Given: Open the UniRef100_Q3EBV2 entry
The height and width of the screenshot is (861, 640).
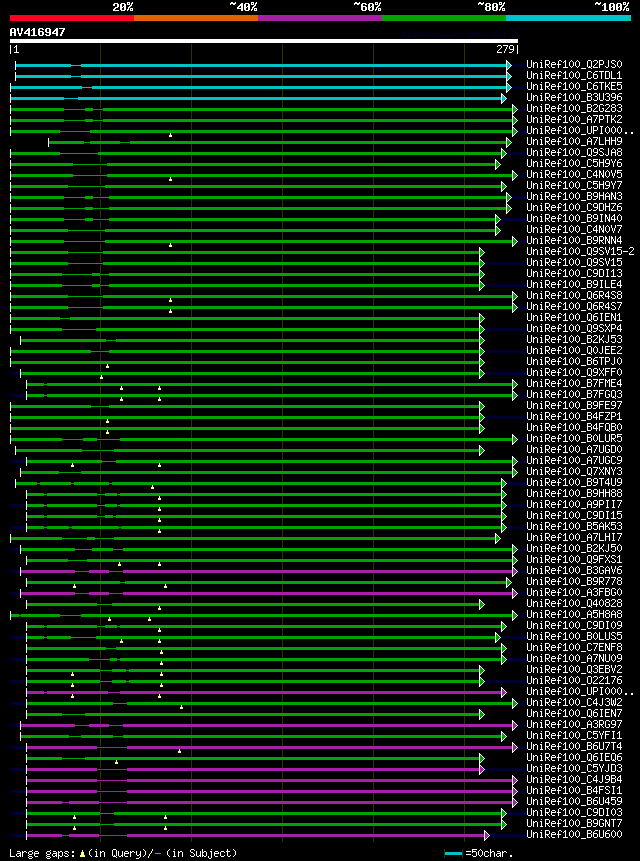Looking at the screenshot, I should [574, 670].
